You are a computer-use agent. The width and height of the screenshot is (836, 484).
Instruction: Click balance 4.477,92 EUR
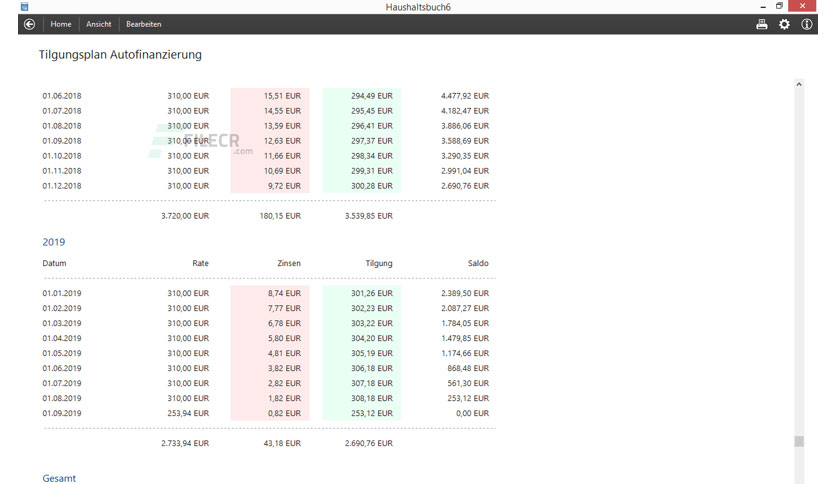tap(464, 96)
